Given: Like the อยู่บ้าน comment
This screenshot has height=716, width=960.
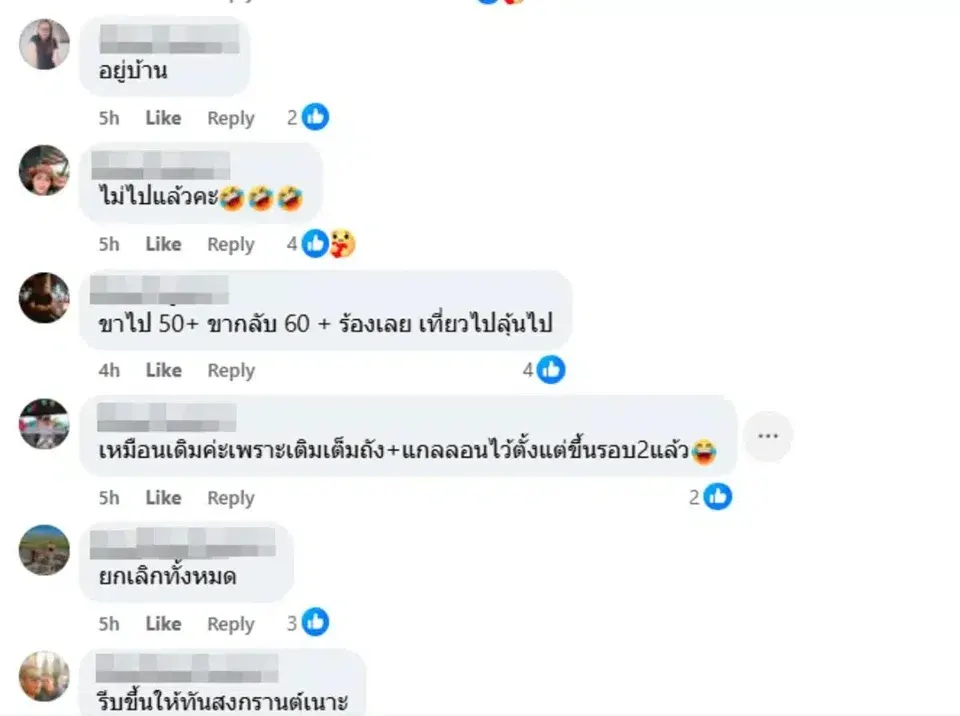Looking at the screenshot, I should (x=163, y=118).
